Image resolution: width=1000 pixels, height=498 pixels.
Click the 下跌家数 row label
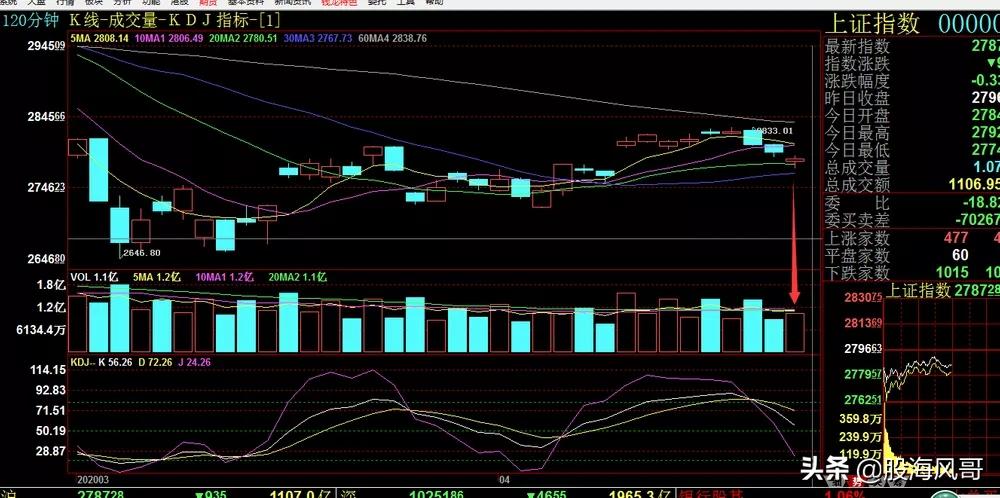click(857, 273)
